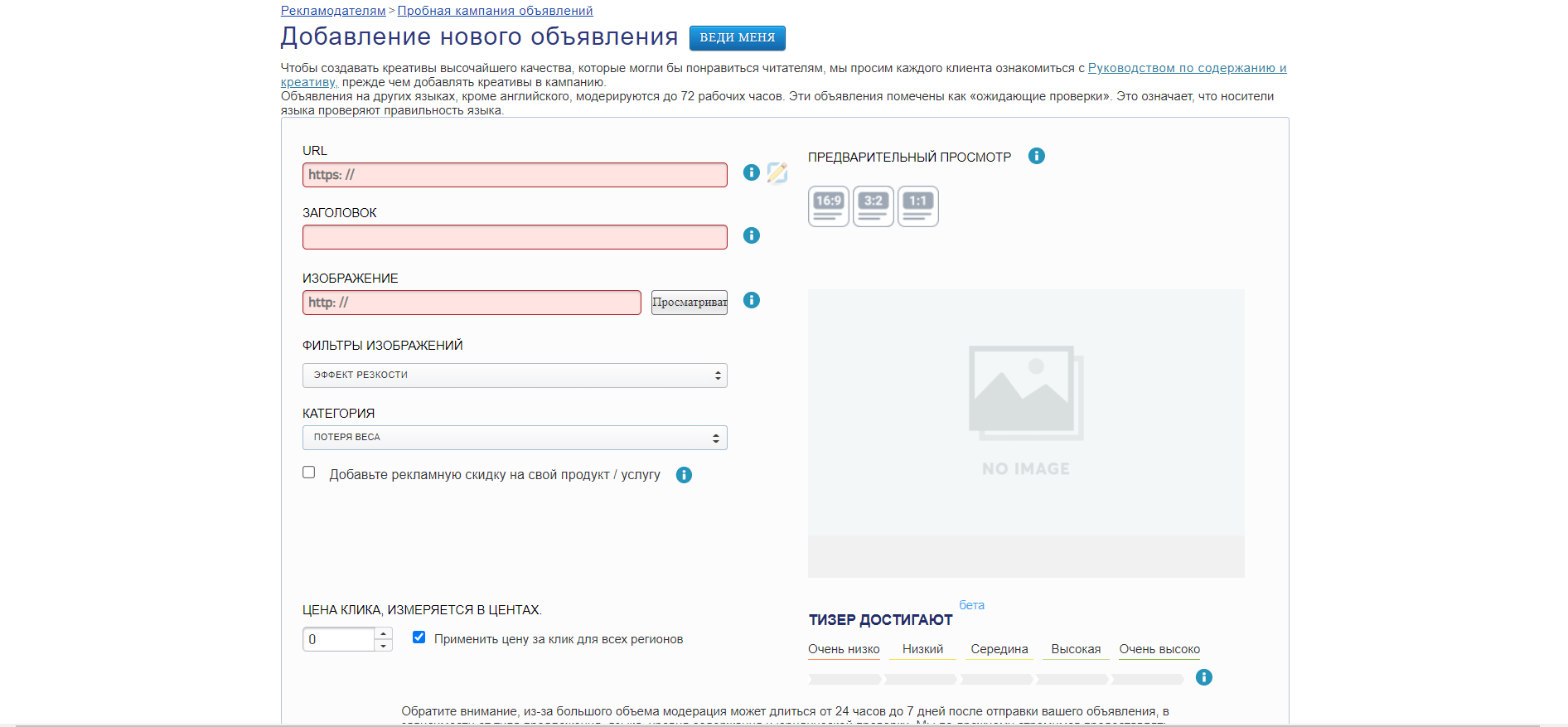This screenshot has height=727, width=1568.
Task: Enable the promotional discount checkbox
Action: pos(309,473)
